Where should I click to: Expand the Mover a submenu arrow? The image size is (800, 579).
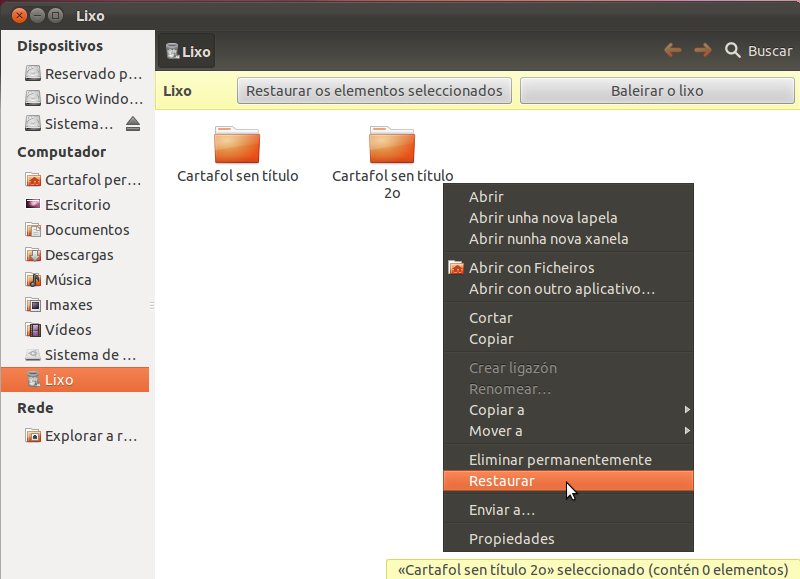687,431
